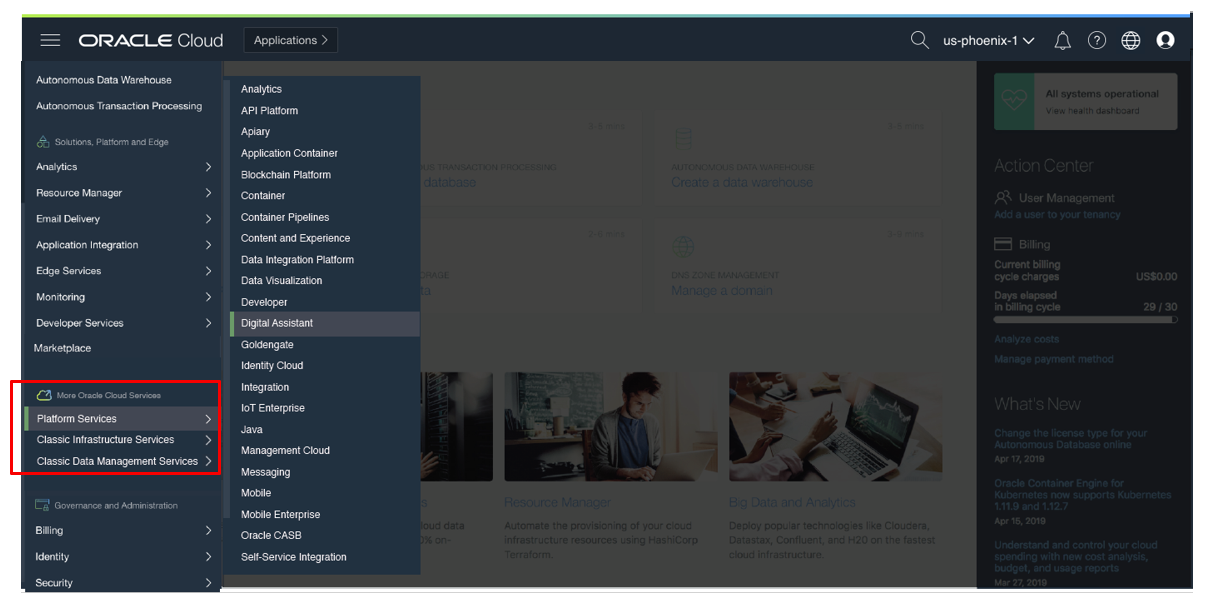Expand Application Integration submenu arrow
This screenshot has height=596, width=1213.
208,245
